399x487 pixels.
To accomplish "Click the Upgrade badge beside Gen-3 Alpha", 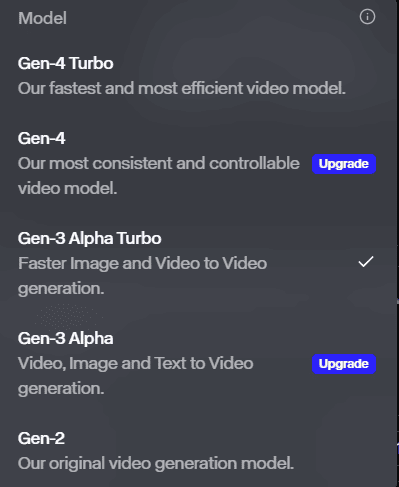I will (x=344, y=364).
